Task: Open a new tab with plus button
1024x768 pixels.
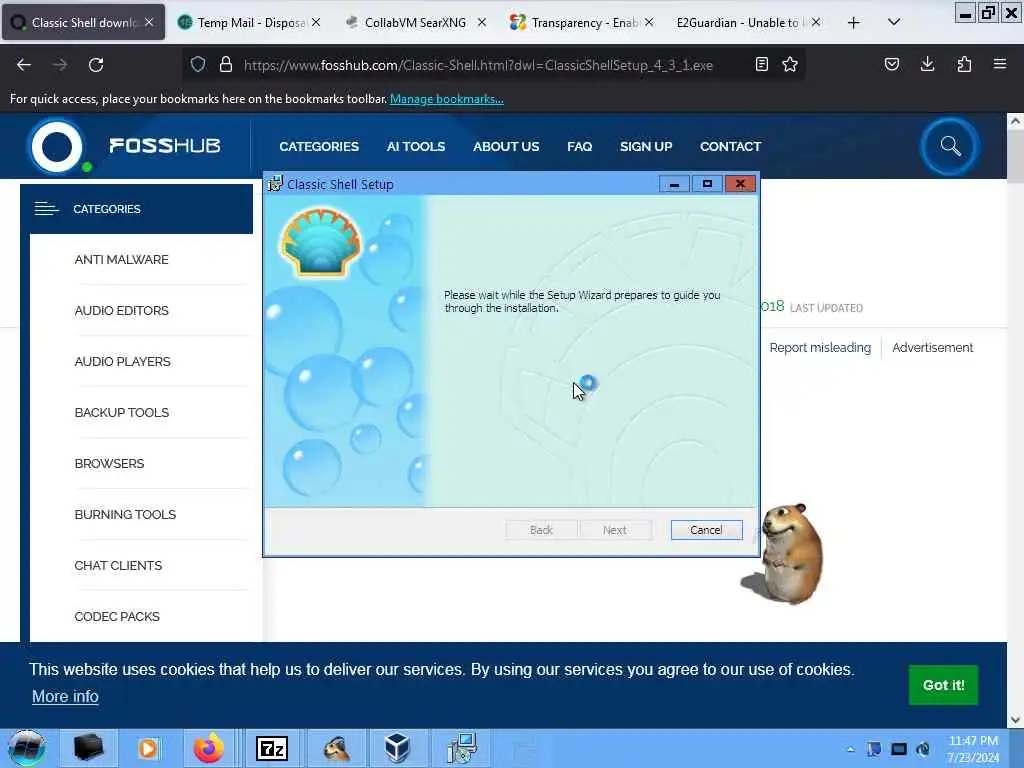Action: [854, 23]
